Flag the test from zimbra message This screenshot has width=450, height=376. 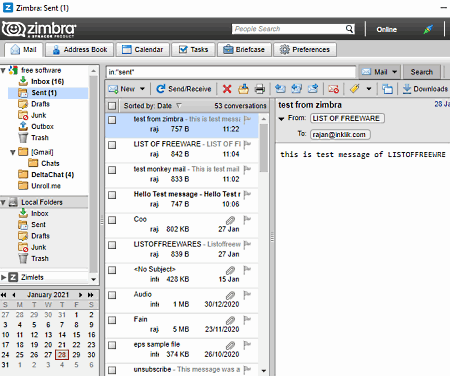247,119
